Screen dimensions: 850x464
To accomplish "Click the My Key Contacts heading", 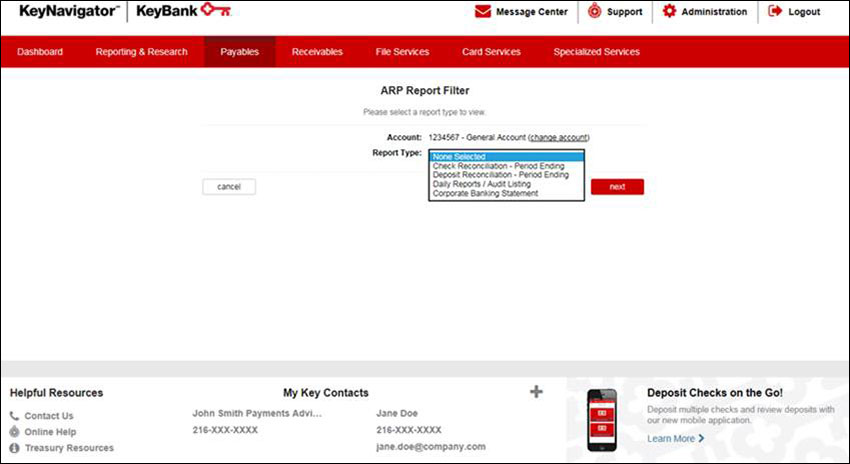I will click(x=326, y=392).
